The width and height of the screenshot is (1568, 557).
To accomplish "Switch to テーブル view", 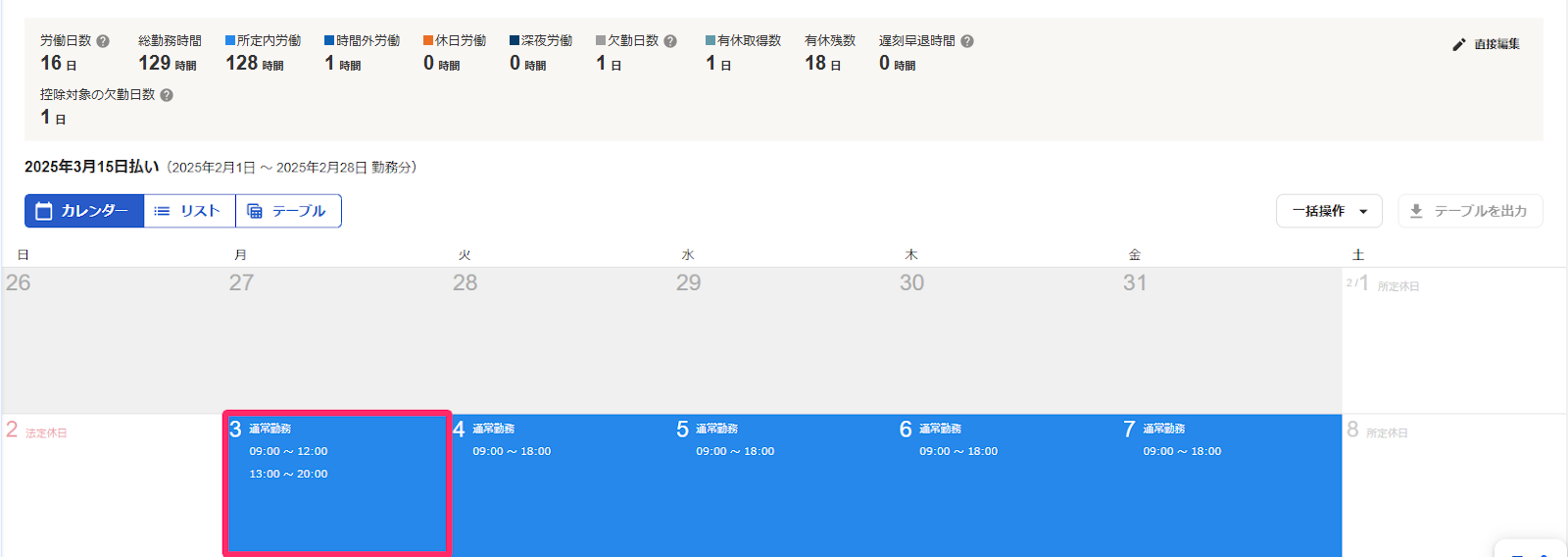I will (x=288, y=211).
